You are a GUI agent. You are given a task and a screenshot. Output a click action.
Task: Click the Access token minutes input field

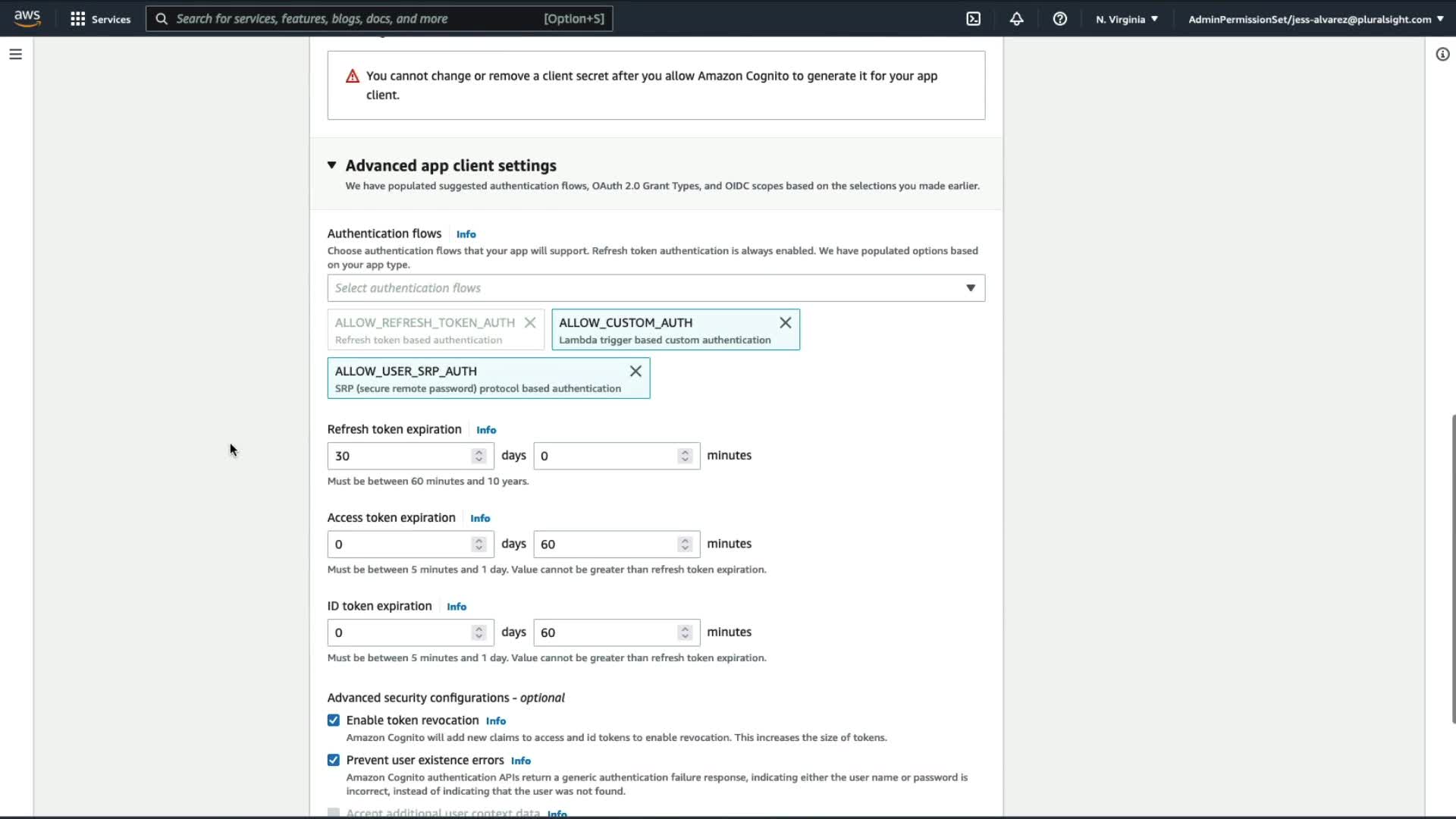[607, 544]
